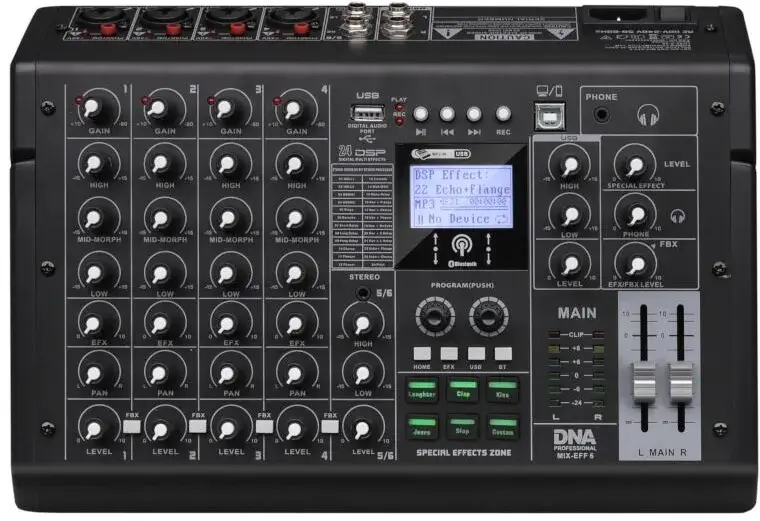This screenshot has width=760, height=521.
Task: Select the USB mode button
Action: tap(476, 353)
